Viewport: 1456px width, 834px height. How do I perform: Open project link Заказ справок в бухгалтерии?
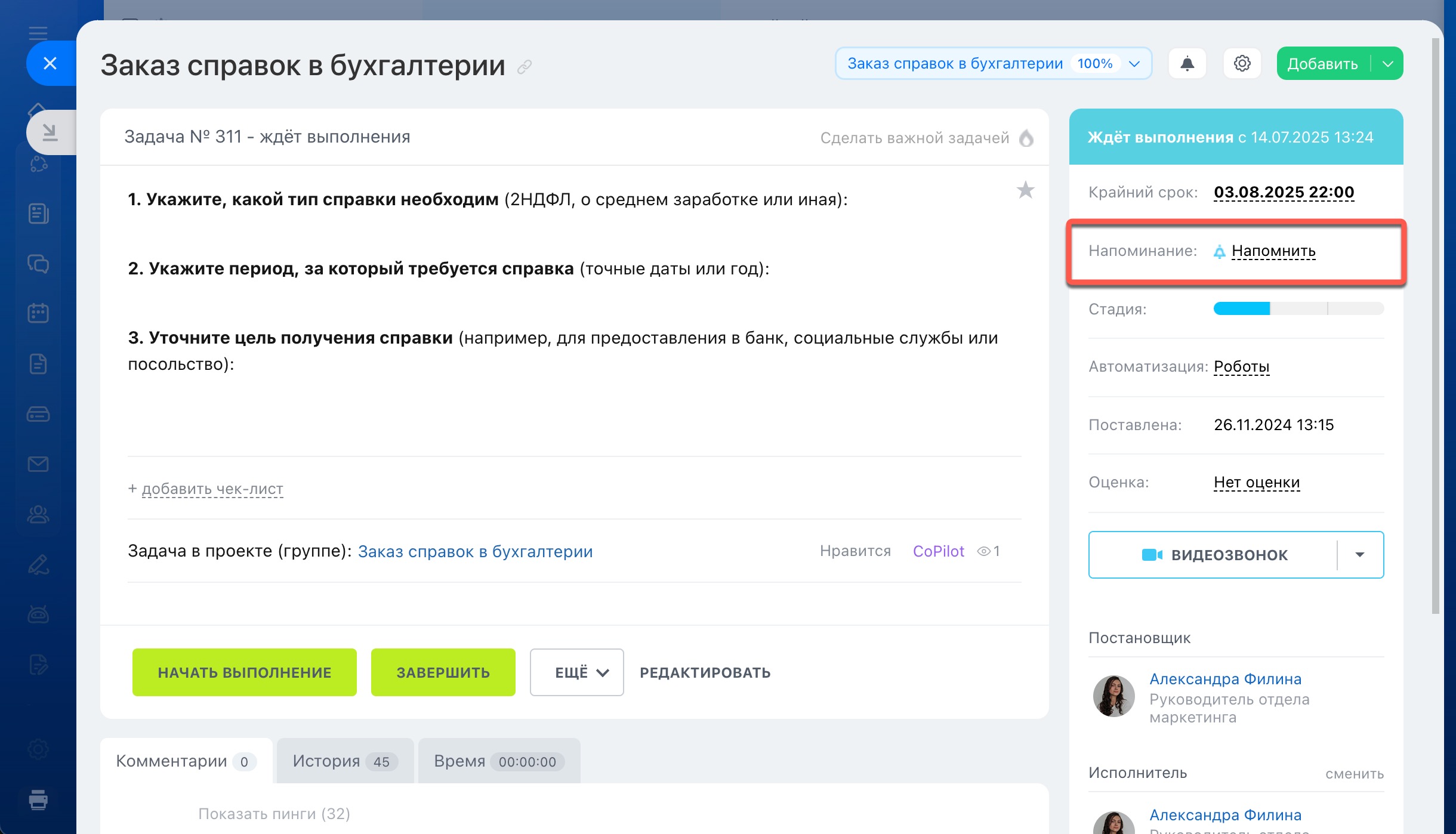tap(476, 551)
